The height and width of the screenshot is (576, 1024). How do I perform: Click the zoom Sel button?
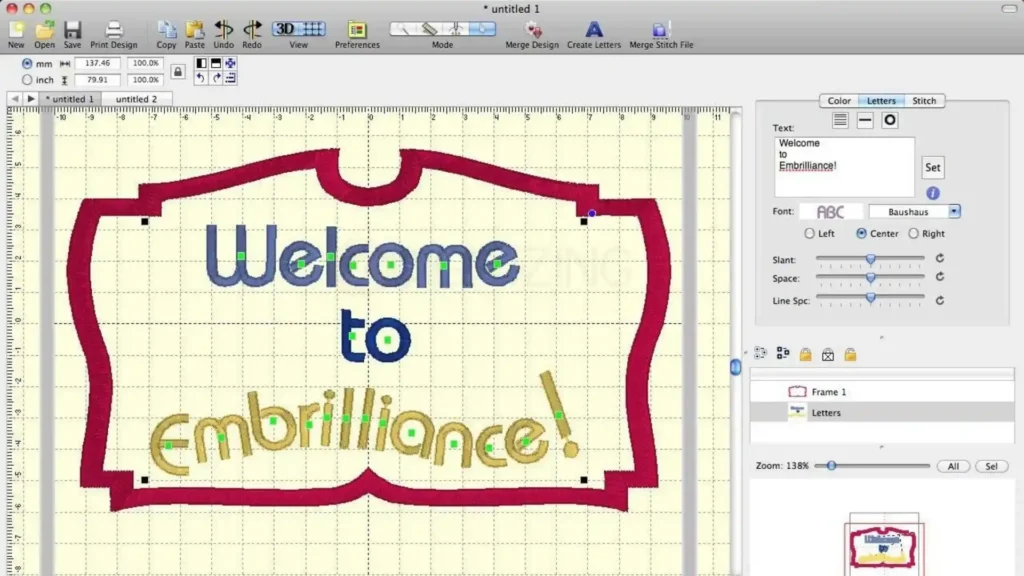pyautogui.click(x=991, y=466)
